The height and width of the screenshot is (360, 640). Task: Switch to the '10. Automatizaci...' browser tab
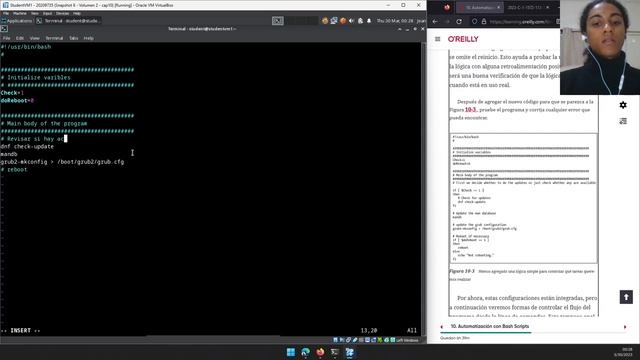[x=479, y=7]
